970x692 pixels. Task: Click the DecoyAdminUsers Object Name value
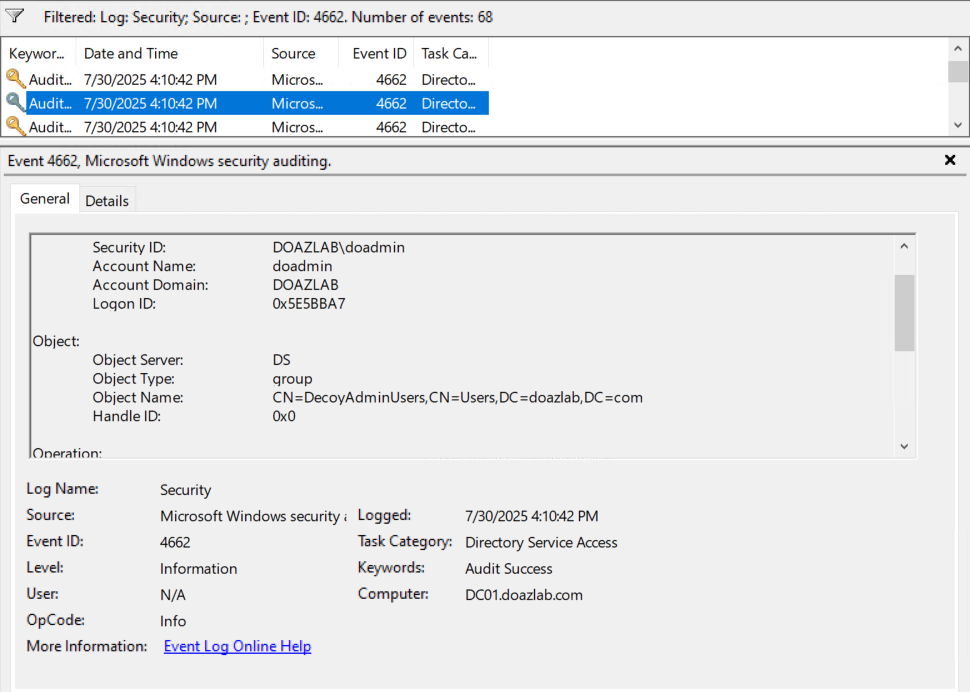[x=457, y=397]
